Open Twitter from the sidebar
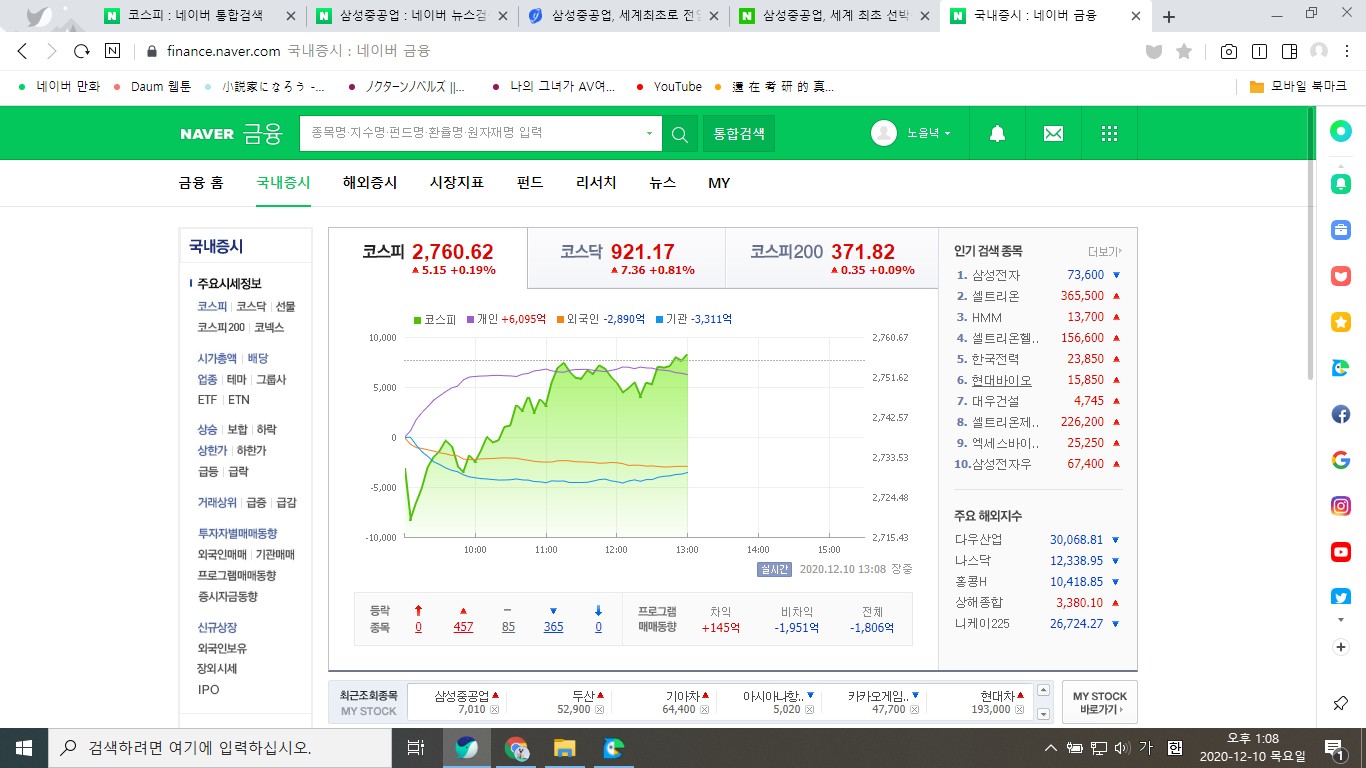The height and width of the screenshot is (768, 1366). 1341,596
